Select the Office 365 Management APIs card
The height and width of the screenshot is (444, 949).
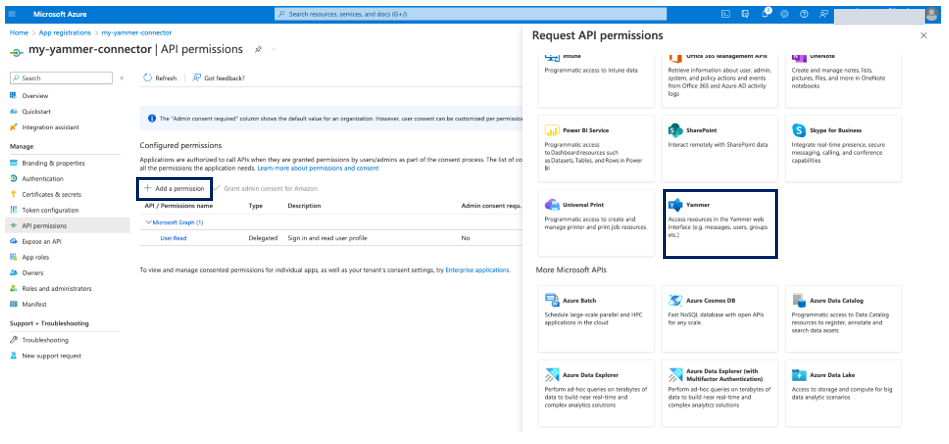720,81
